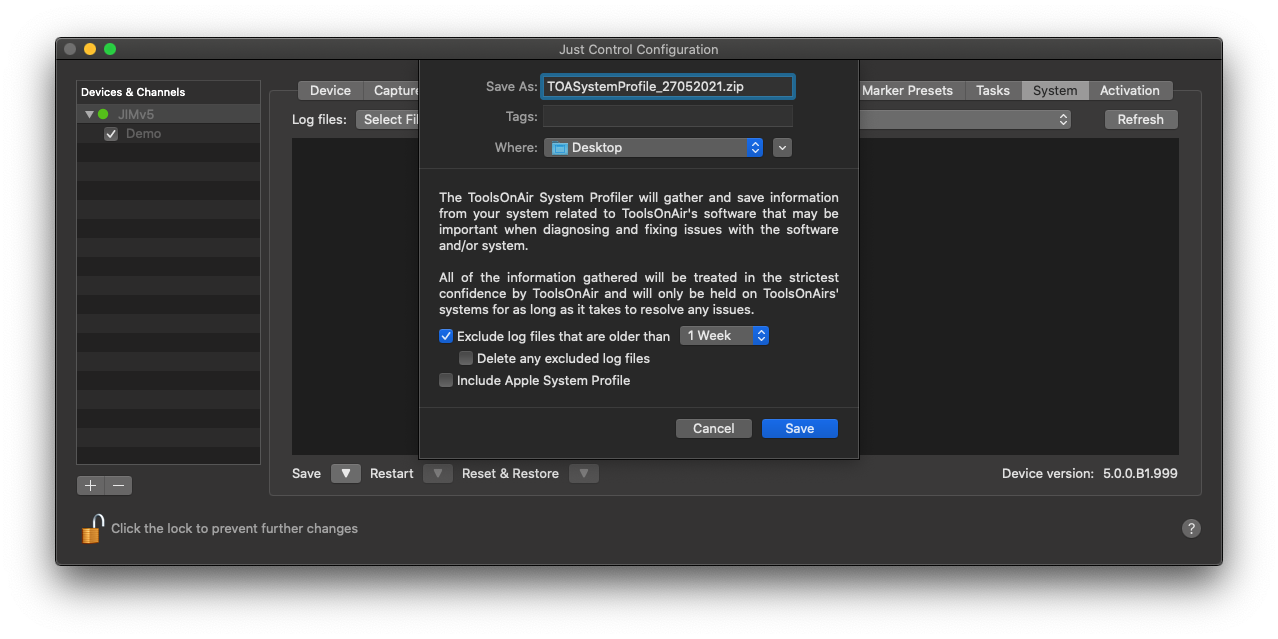Add a device with the plus button
This screenshot has height=639, width=1278.
91,485
